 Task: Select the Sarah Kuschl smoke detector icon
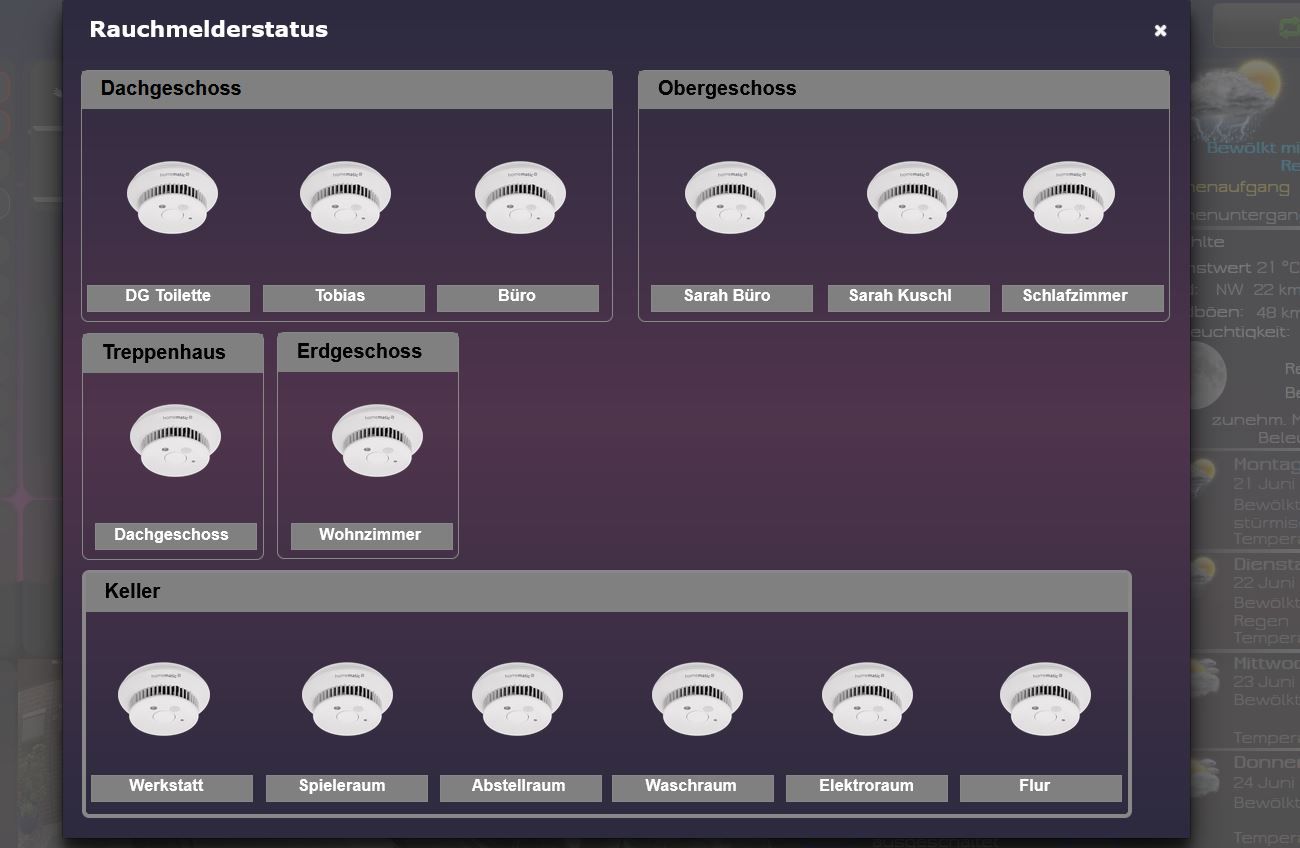912,197
